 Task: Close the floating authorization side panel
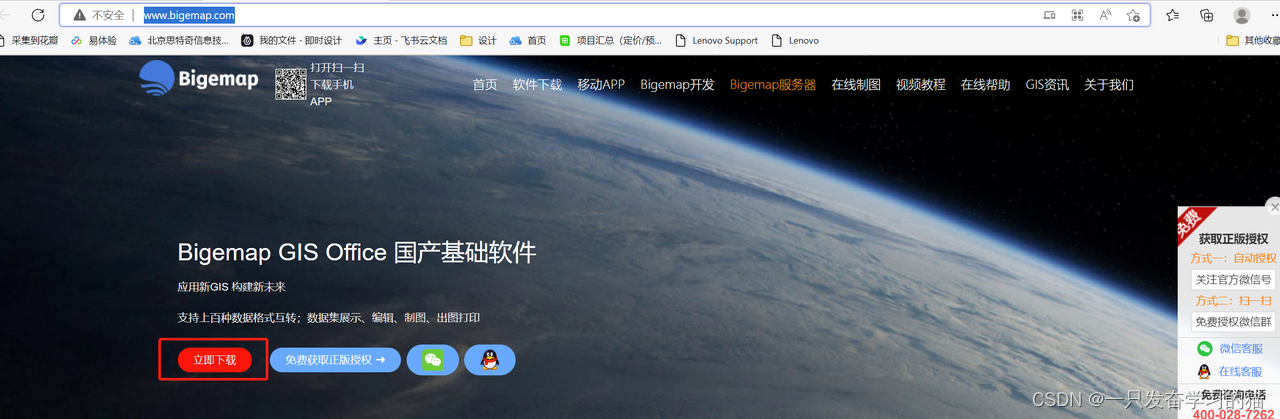(1273, 207)
